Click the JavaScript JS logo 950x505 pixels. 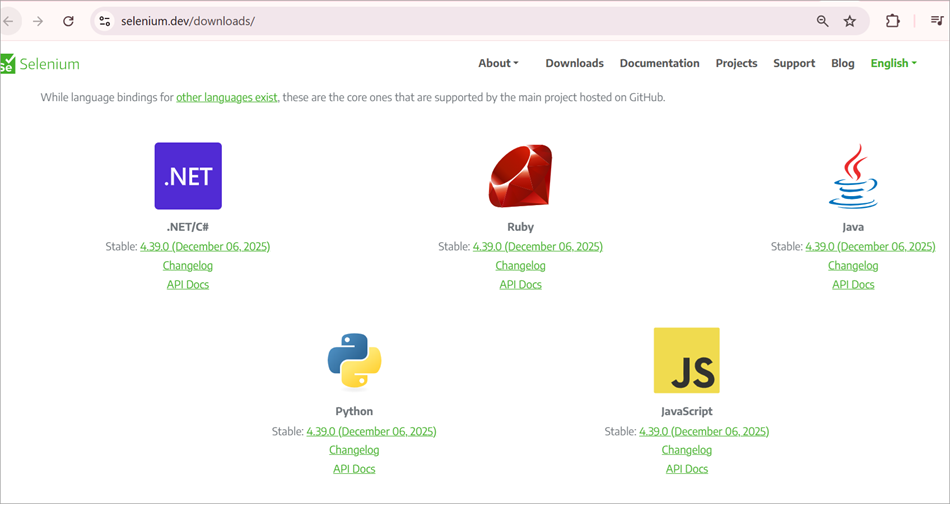[686, 360]
